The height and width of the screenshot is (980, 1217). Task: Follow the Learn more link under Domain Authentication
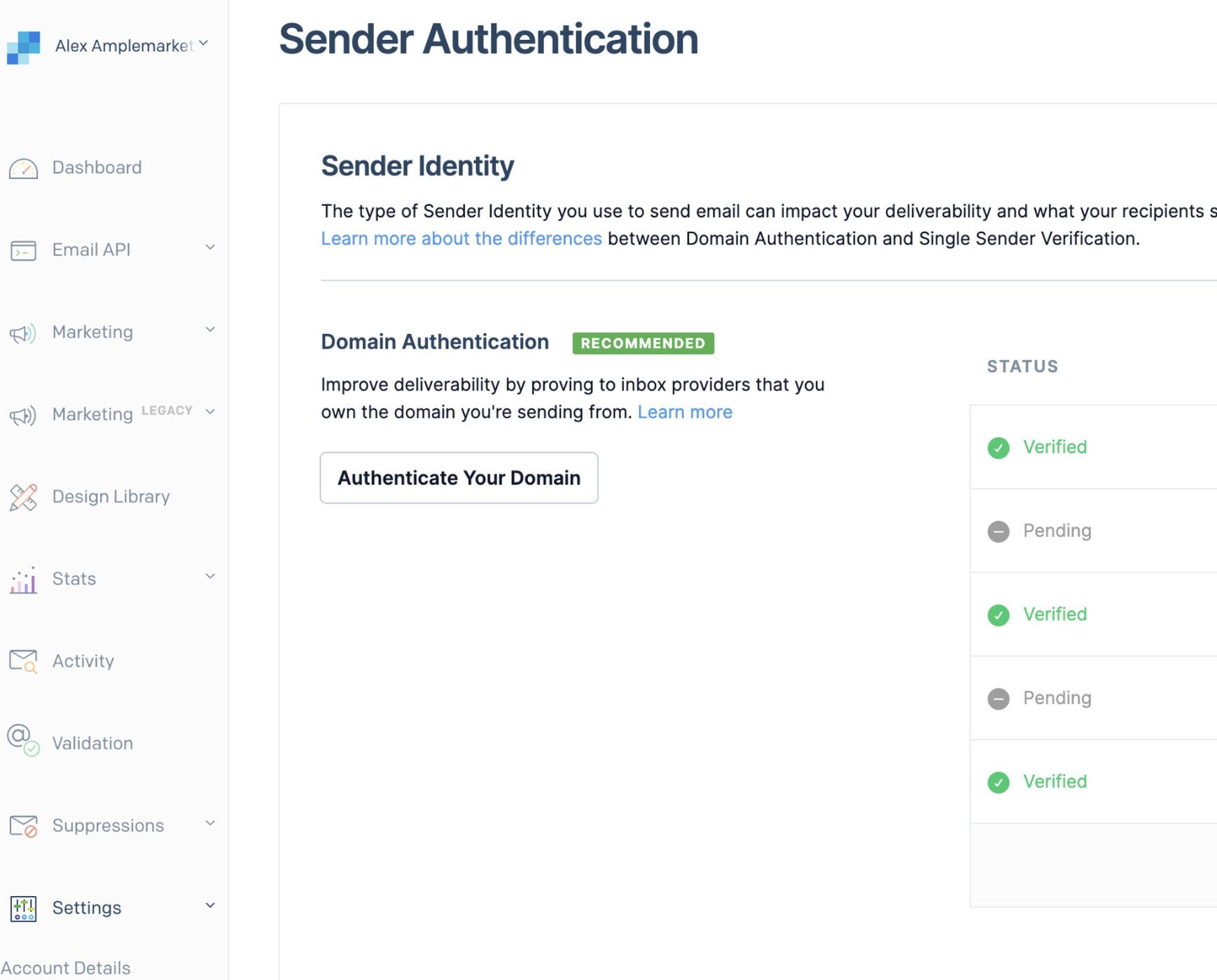point(685,412)
